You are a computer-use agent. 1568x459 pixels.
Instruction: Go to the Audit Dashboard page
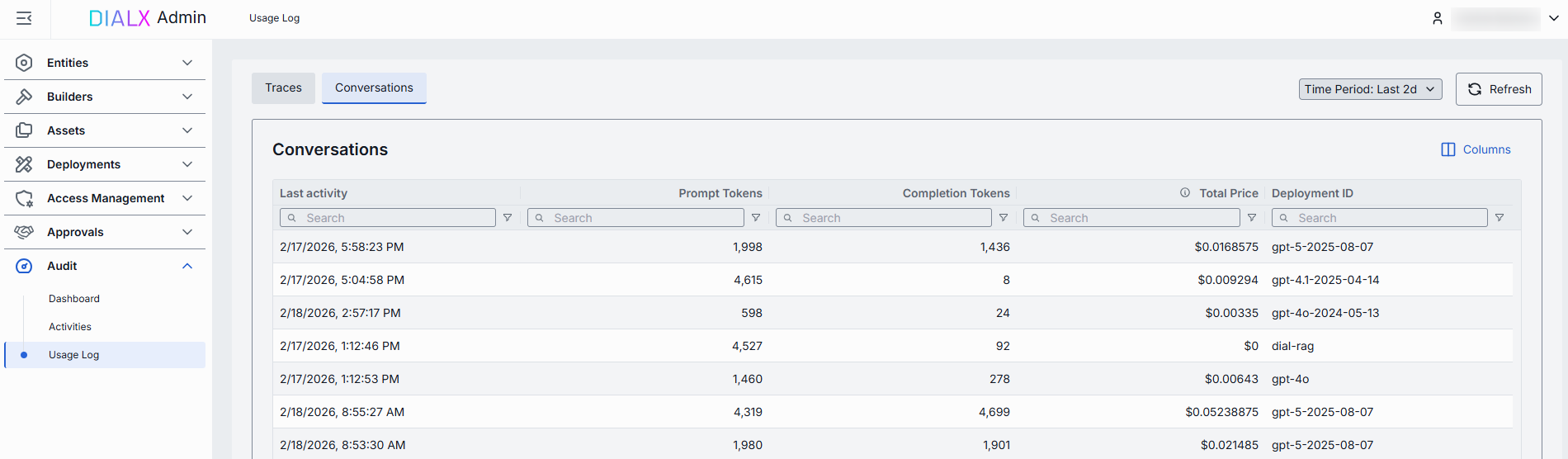(x=74, y=299)
